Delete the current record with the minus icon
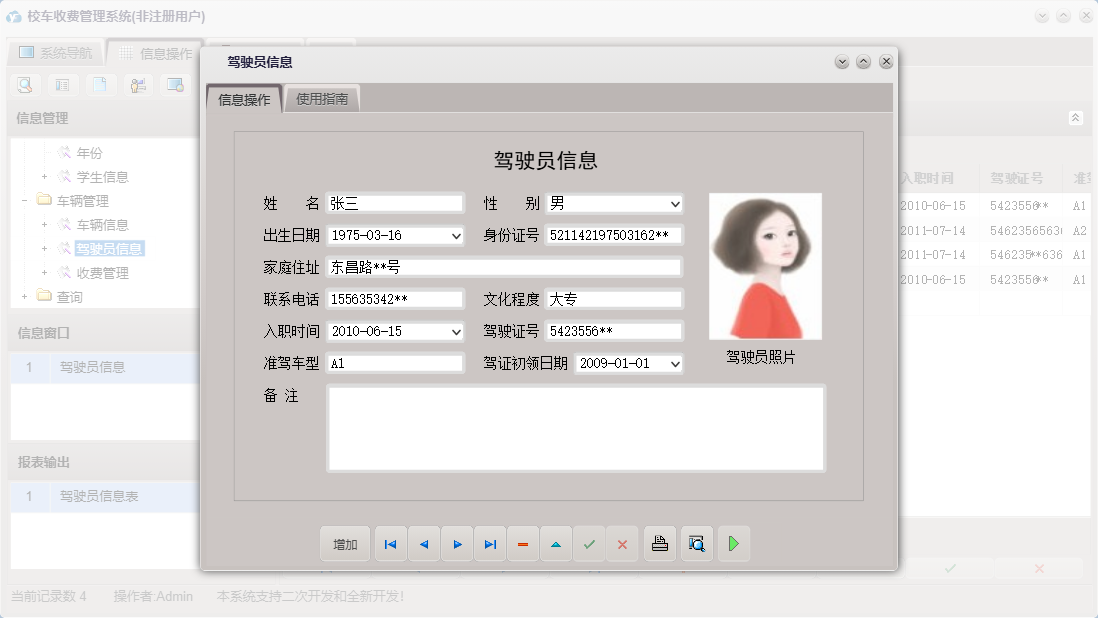Image resolution: width=1098 pixels, height=618 pixels. pos(523,543)
